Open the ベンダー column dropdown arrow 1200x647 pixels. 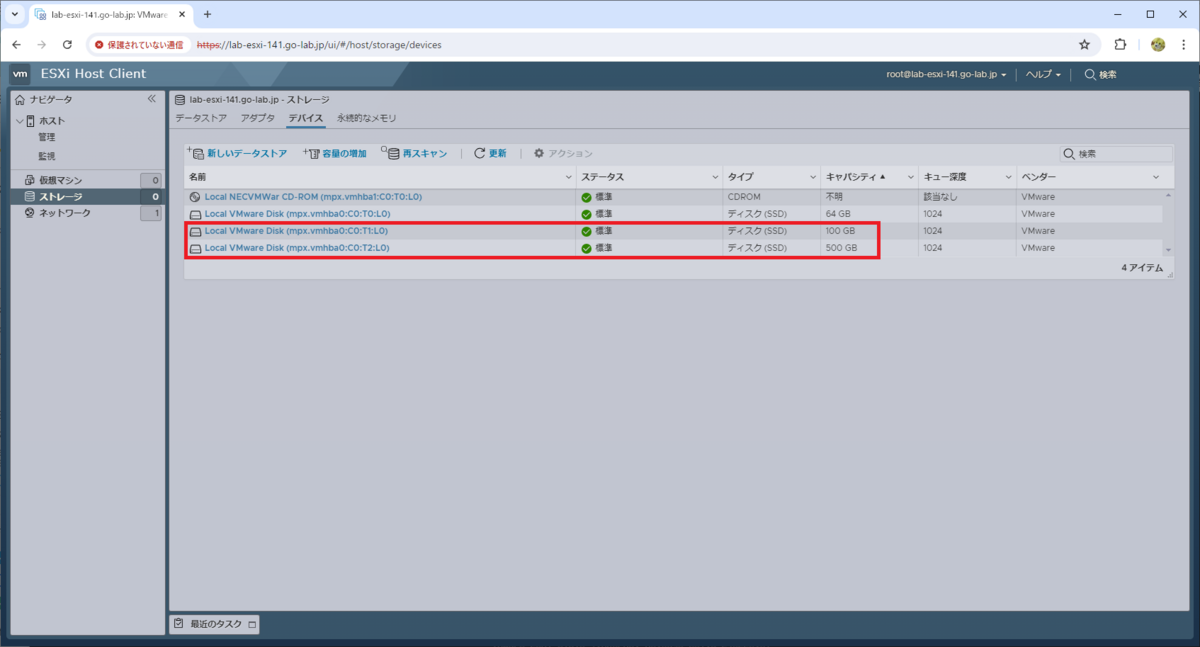[x=1156, y=177]
